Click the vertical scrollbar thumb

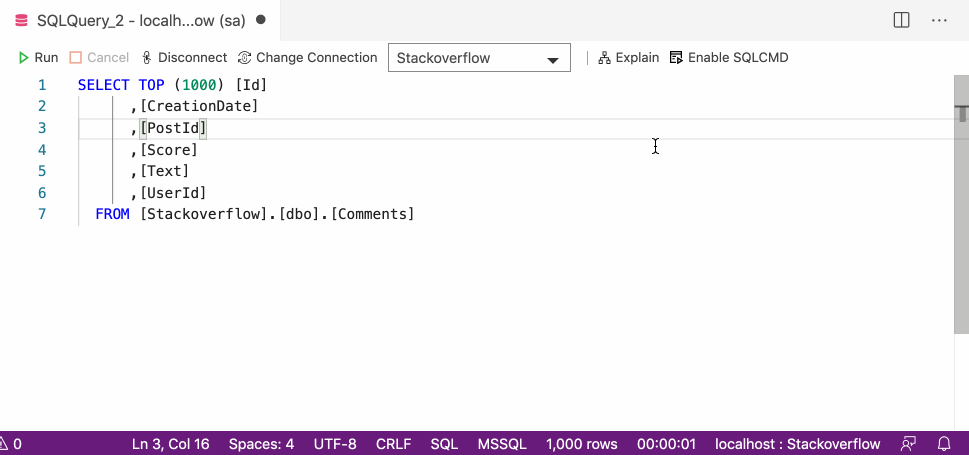(961, 200)
